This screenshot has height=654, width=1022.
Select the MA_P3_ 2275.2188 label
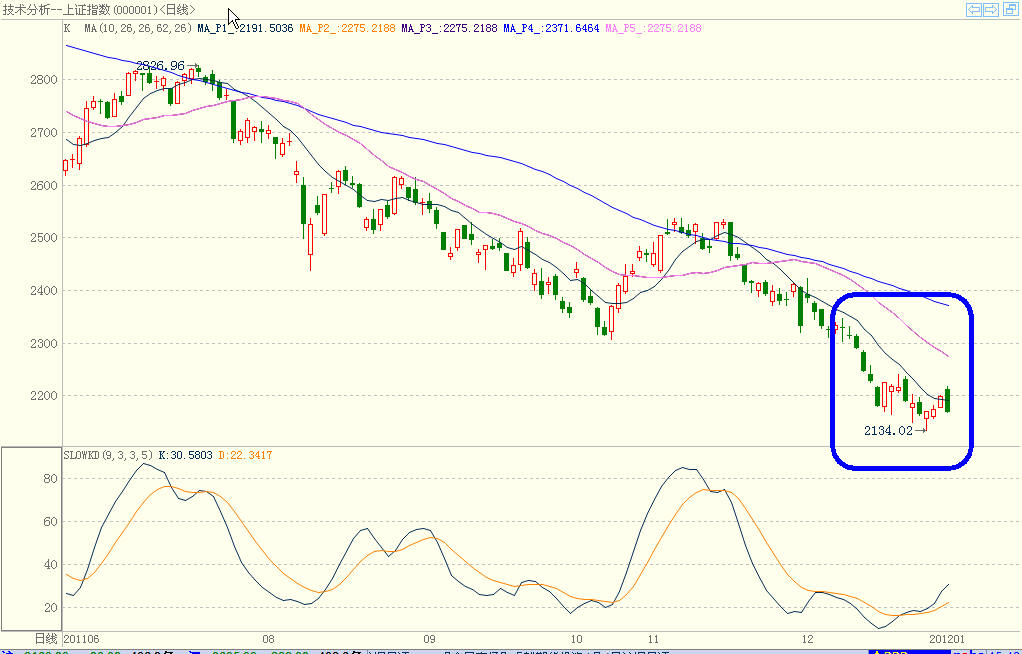pos(449,28)
